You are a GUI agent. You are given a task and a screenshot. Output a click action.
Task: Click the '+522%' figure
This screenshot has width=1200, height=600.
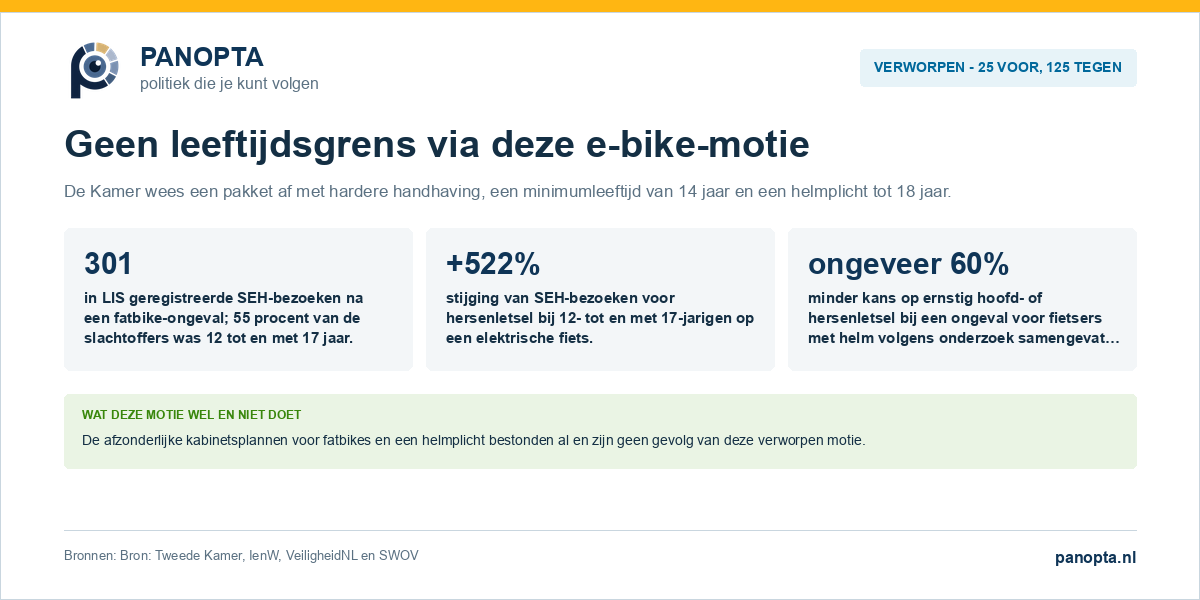point(493,264)
